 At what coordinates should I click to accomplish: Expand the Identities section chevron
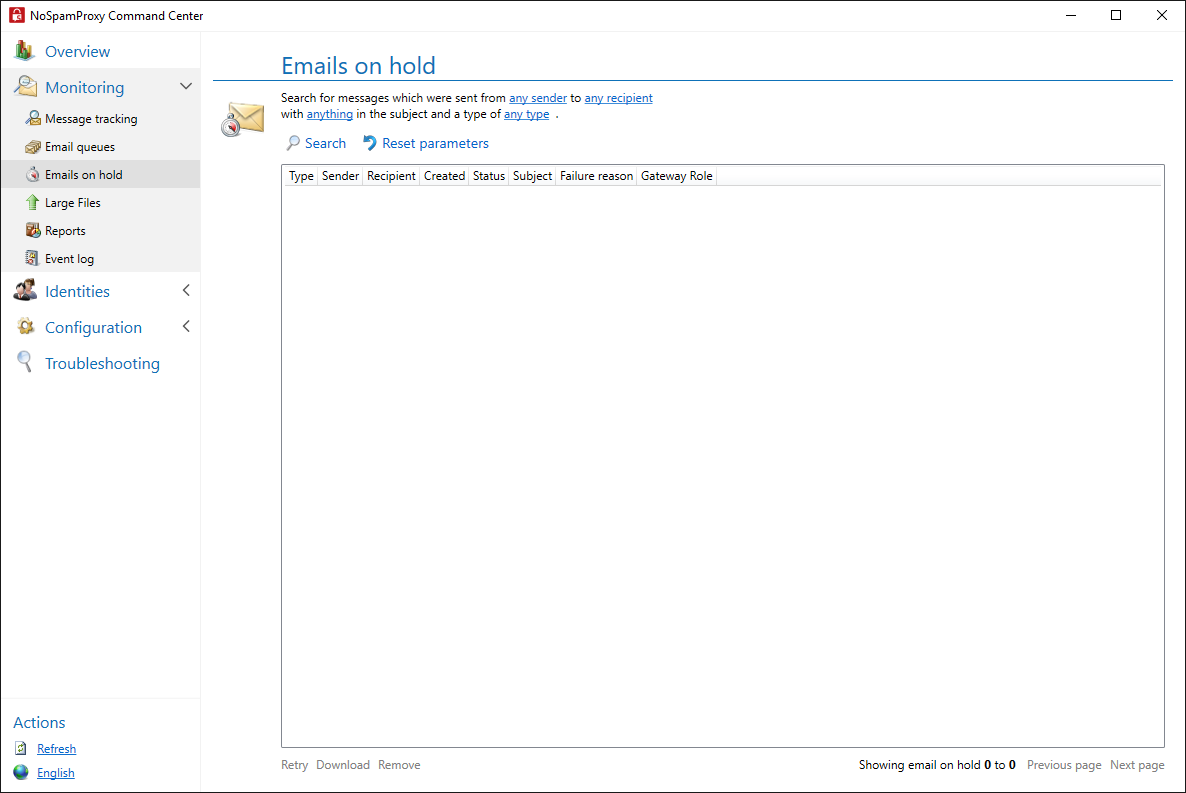(186, 291)
